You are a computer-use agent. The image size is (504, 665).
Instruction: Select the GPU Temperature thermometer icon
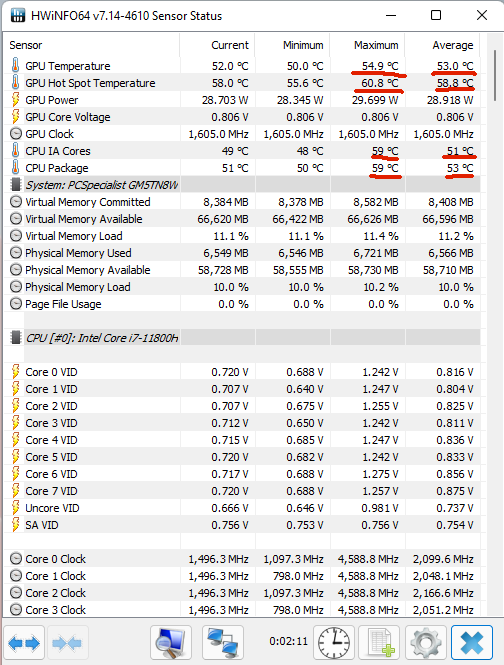pyautogui.click(x=15, y=66)
